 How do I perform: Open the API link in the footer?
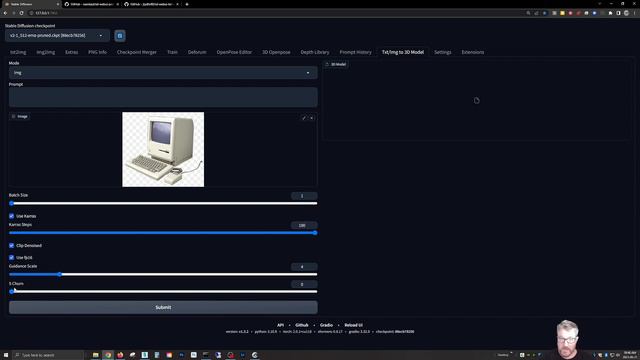coord(280,325)
